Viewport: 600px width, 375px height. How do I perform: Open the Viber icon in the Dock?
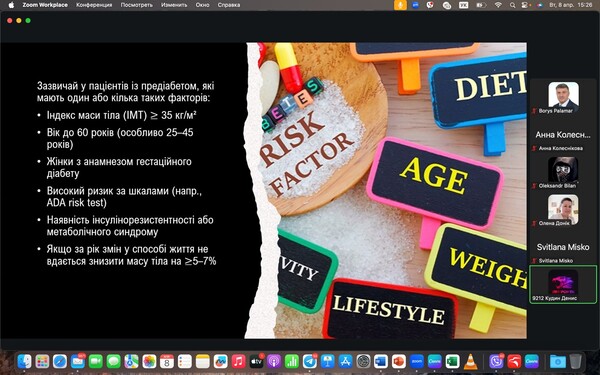pos(496,361)
